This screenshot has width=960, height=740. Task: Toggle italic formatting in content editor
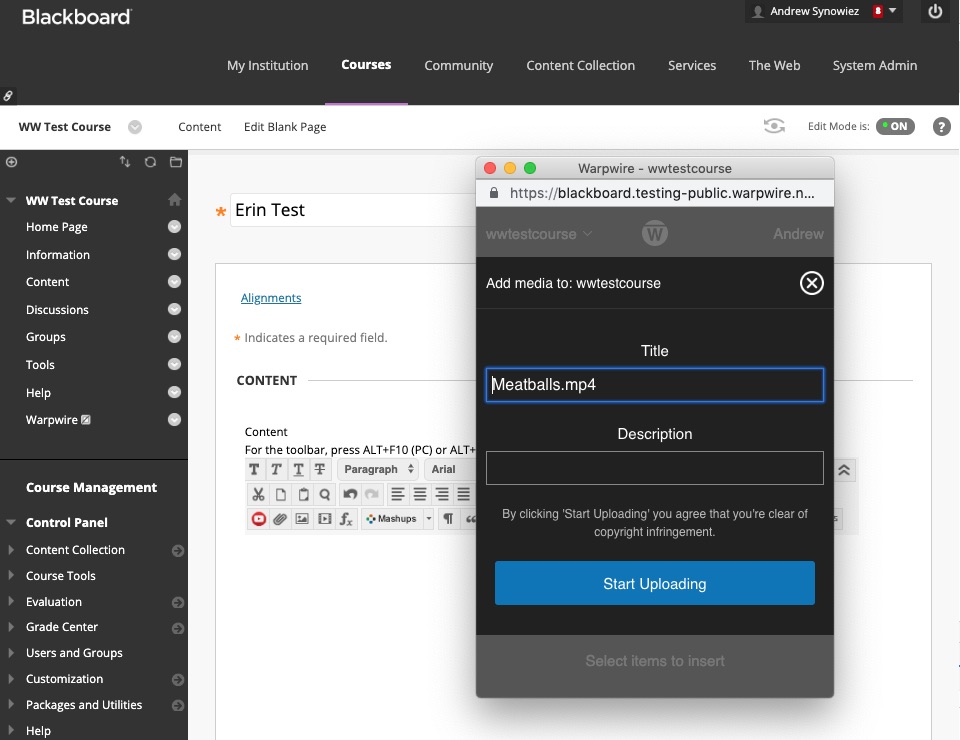pyautogui.click(x=276, y=469)
